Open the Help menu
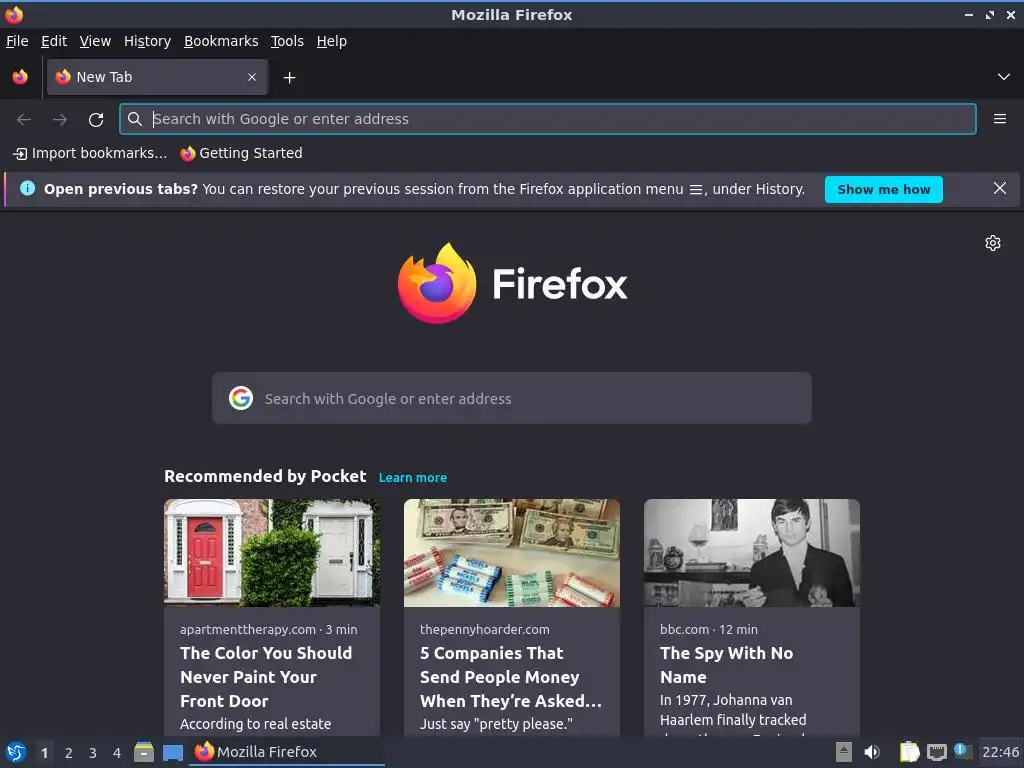1024x768 pixels. tap(332, 41)
